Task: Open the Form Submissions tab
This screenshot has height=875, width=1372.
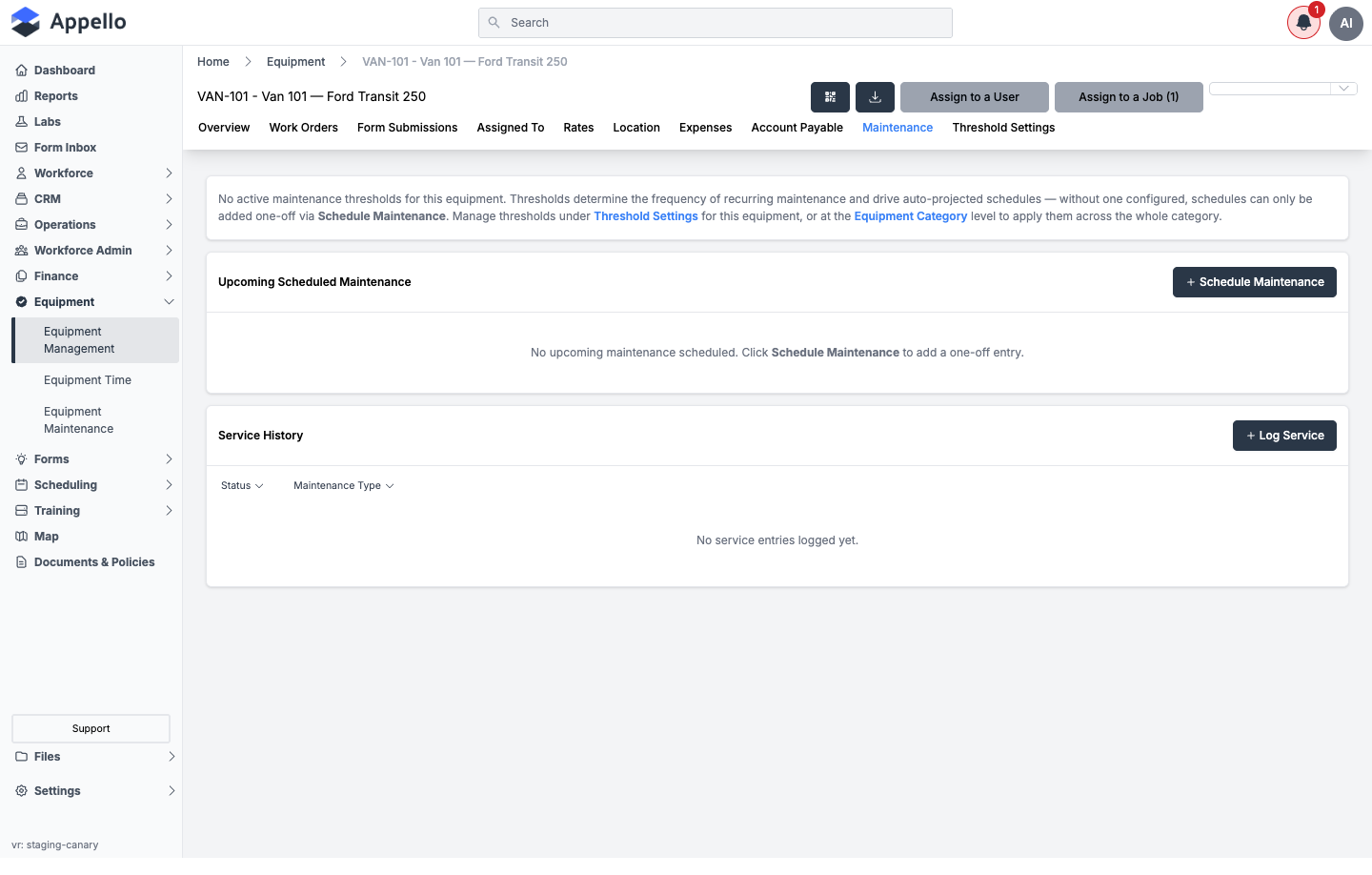Action: pyautogui.click(x=407, y=128)
